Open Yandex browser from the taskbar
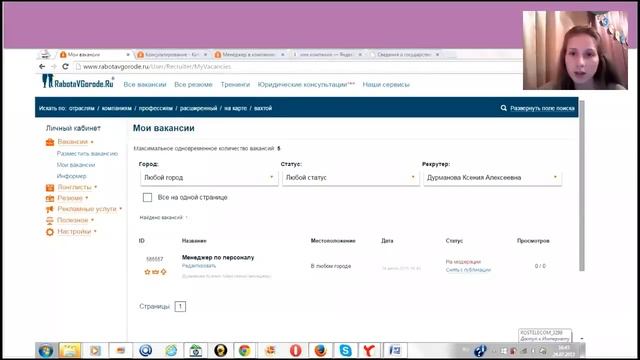The image size is (640, 360). [369, 351]
